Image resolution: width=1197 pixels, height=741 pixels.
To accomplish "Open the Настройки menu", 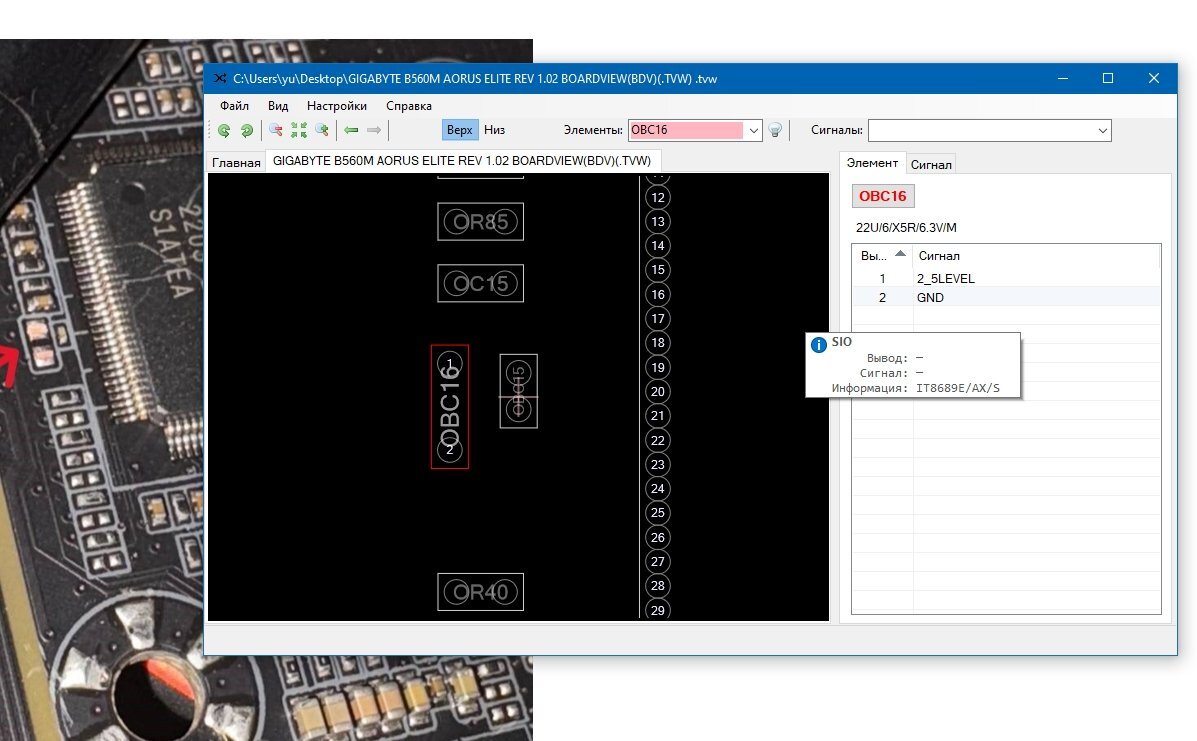I will (337, 106).
